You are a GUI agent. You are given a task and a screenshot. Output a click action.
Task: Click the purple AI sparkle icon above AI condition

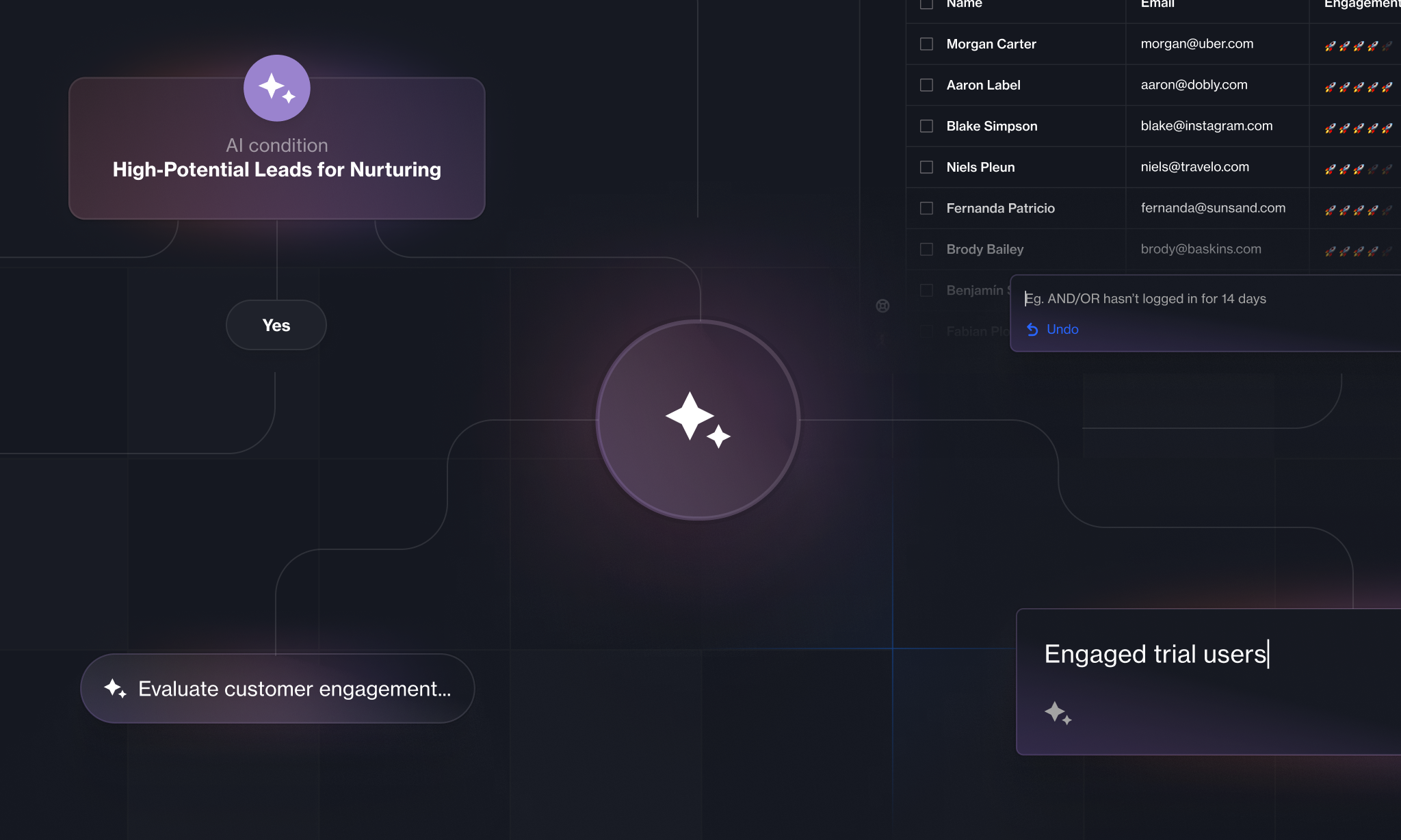tap(277, 88)
